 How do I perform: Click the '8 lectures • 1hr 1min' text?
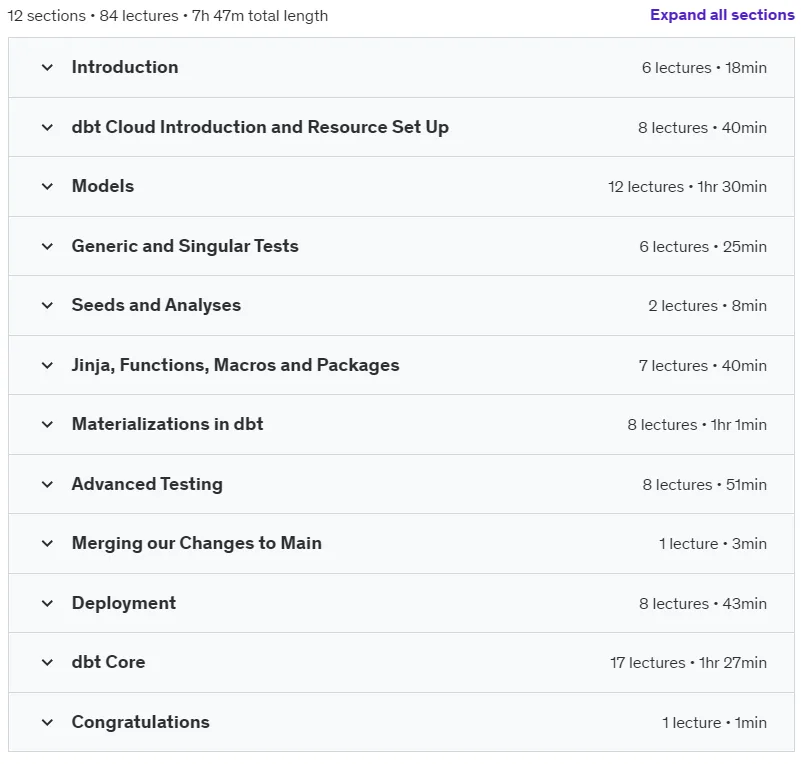click(697, 424)
